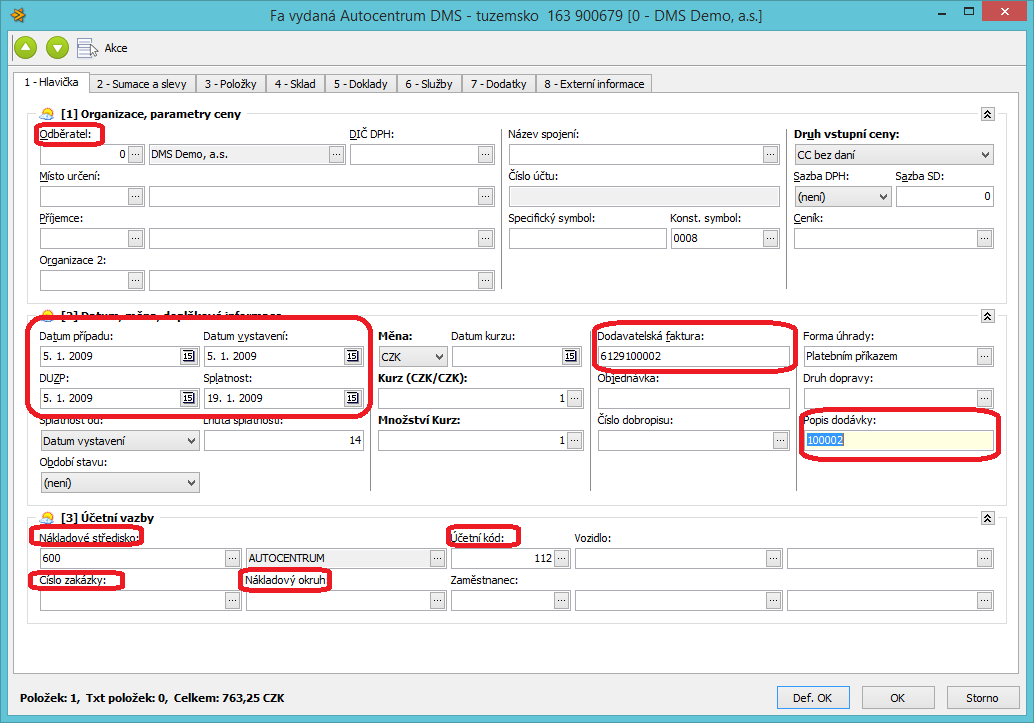Click lookup button for Nákladové středisko
This screenshot has height=723, width=1034.
point(233,558)
